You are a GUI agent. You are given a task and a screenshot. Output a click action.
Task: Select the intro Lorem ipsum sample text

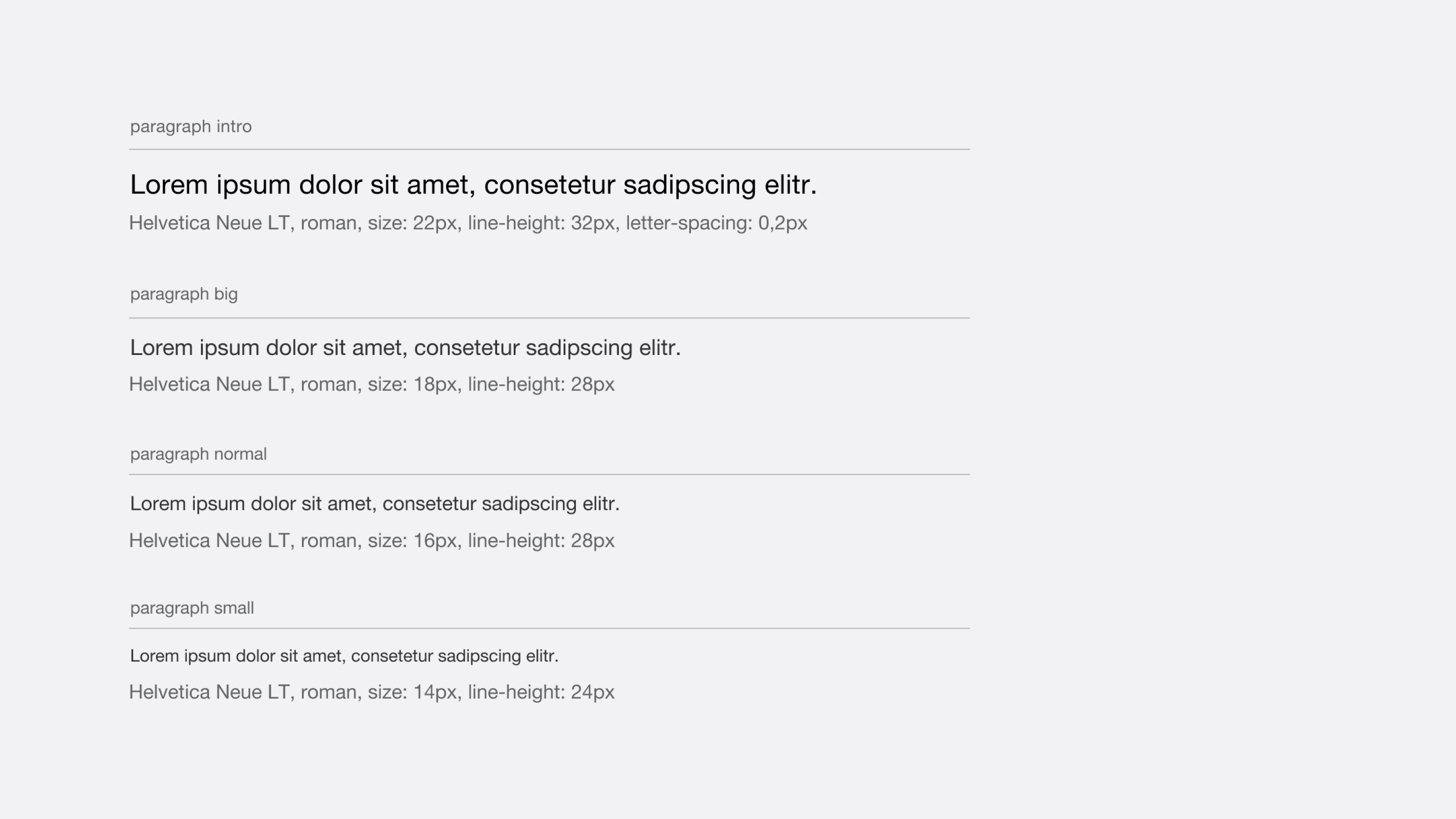473,185
